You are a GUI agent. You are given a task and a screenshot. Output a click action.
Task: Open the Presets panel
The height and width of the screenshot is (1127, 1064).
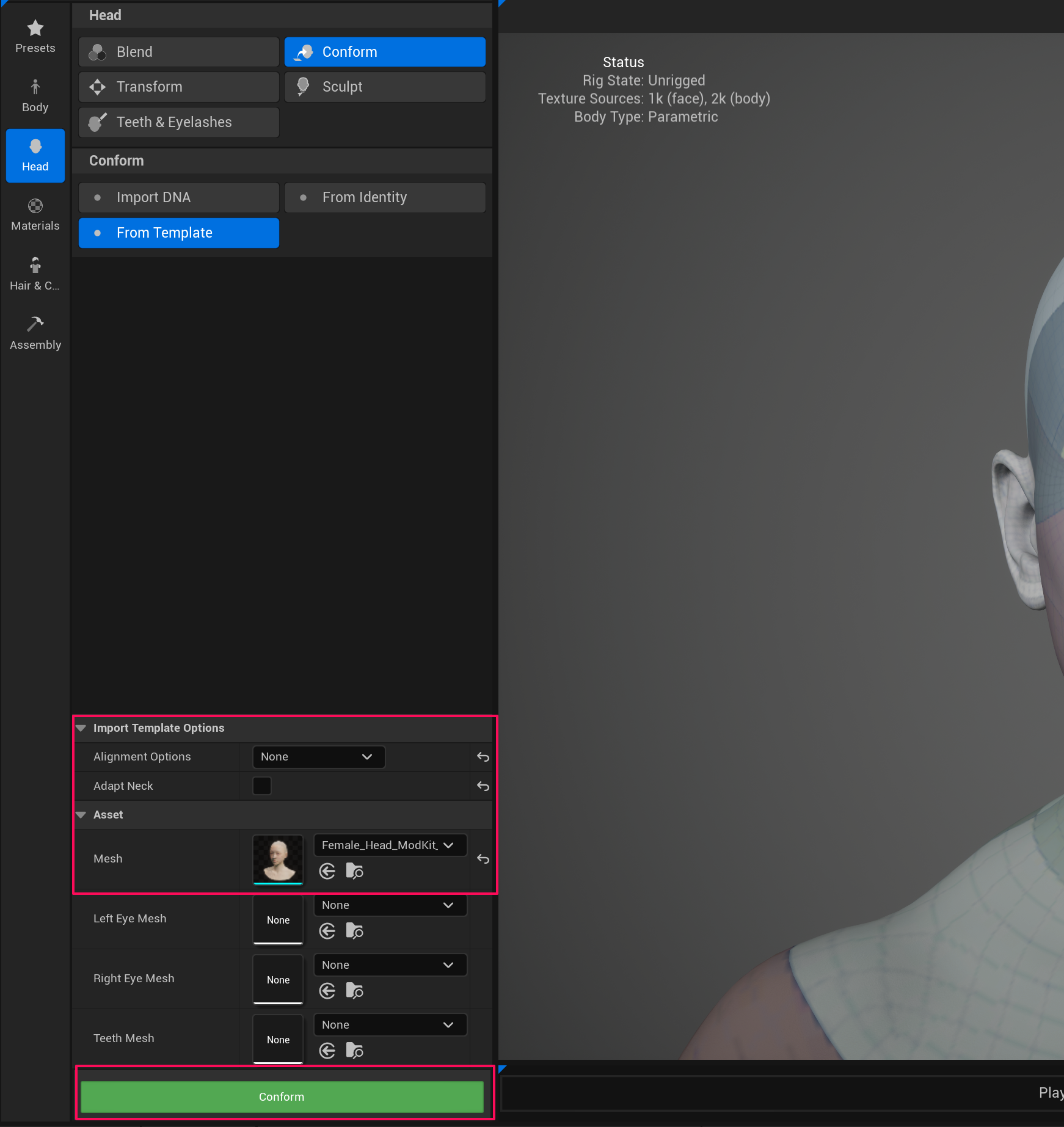tap(35, 35)
